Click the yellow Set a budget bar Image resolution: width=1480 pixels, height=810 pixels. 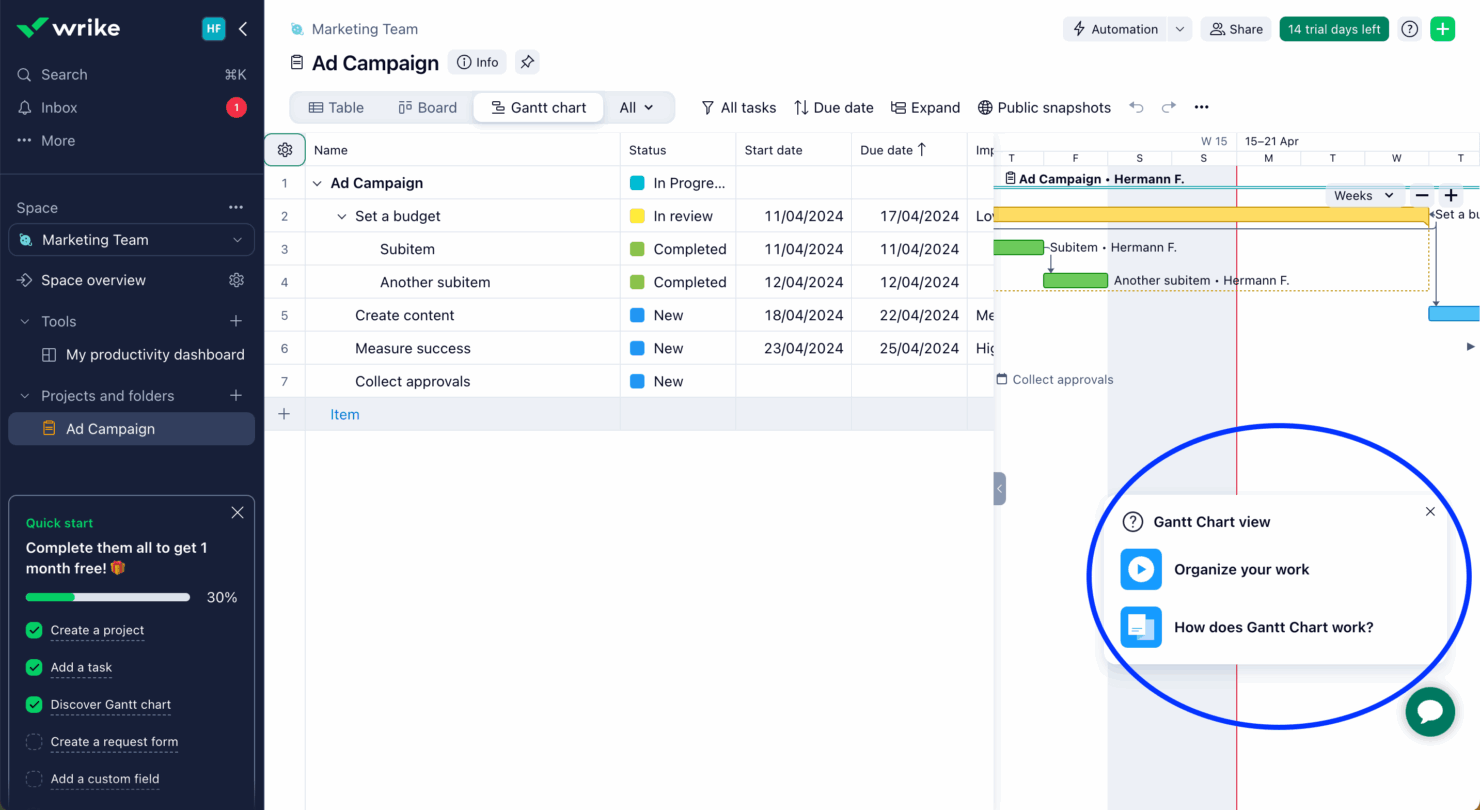[x=1210, y=215]
